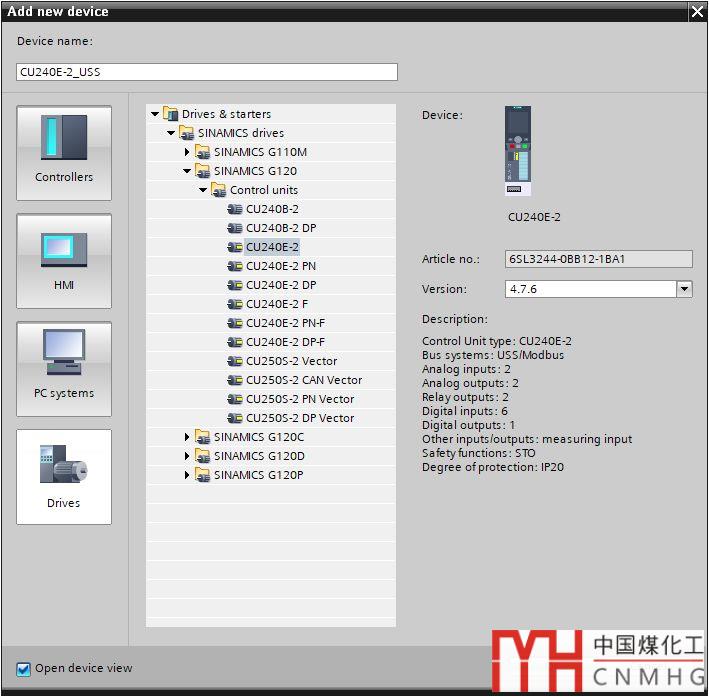This screenshot has height=697, width=709.
Task: Click the SINAMICS G120C folder icon
Action: (203, 436)
